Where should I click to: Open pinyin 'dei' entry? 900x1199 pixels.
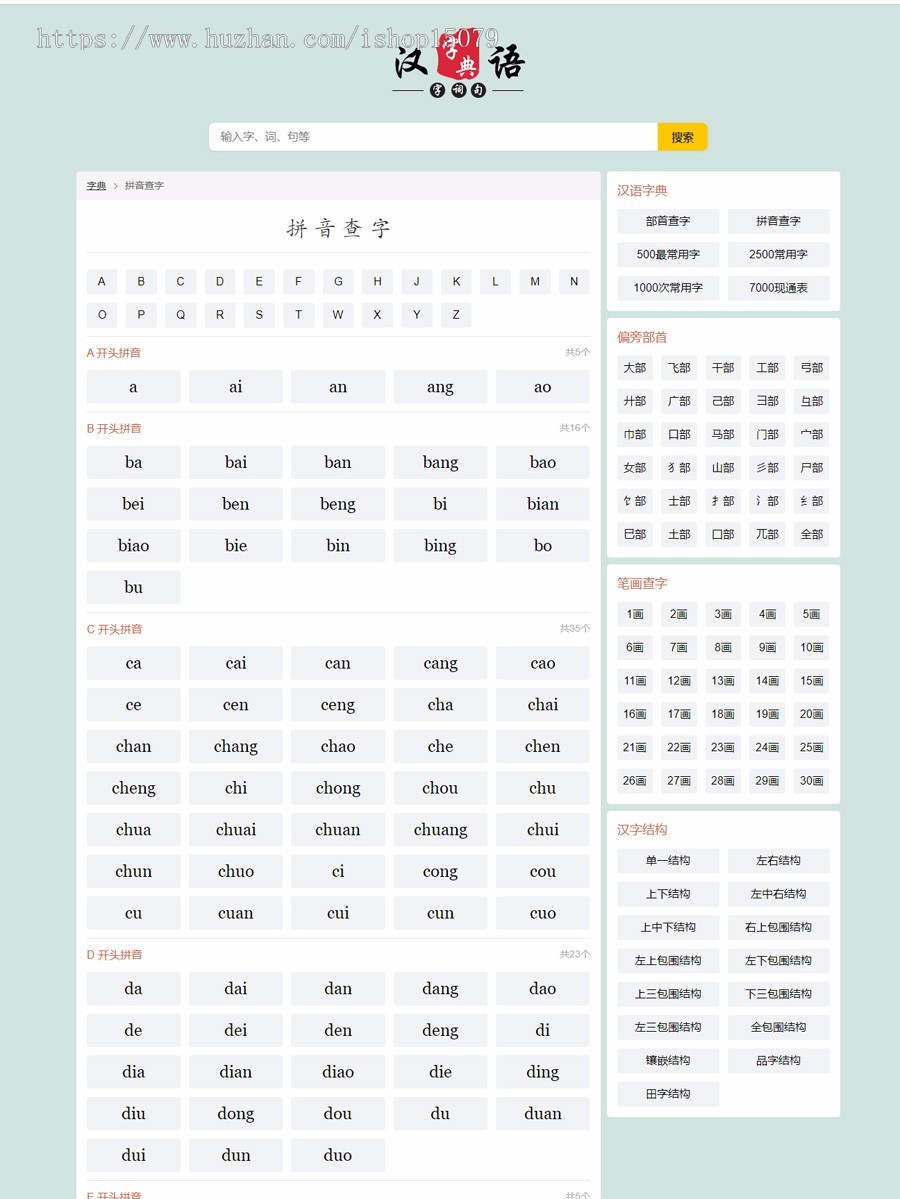coord(236,1030)
